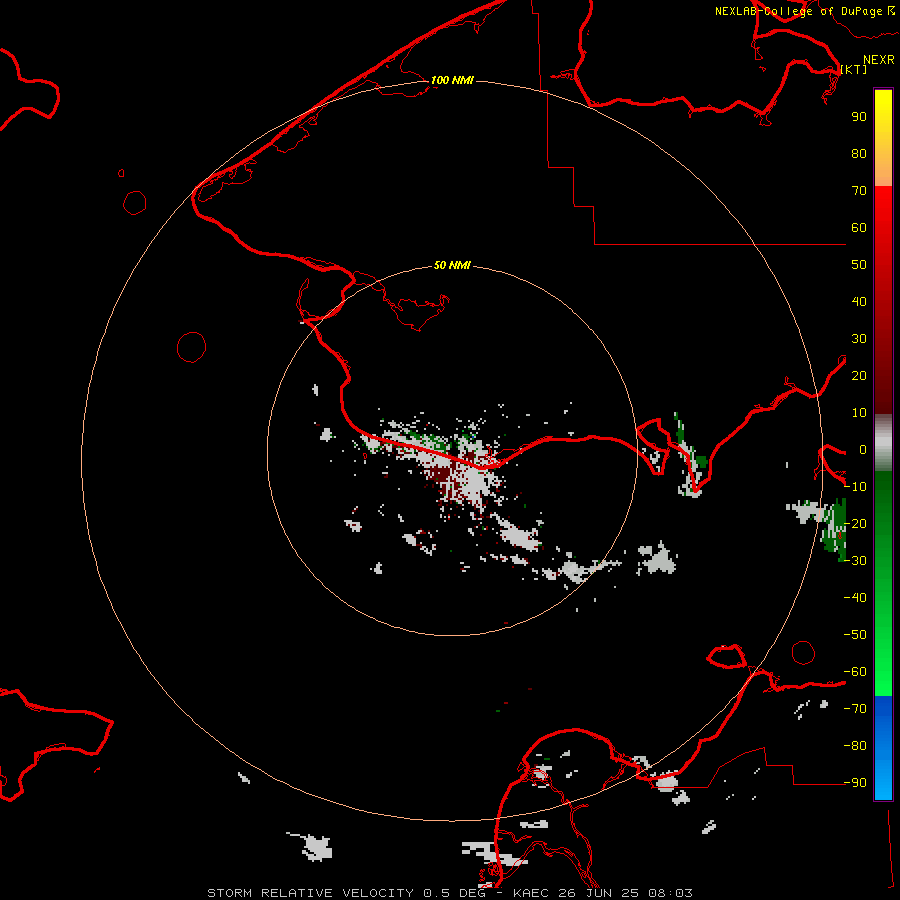The height and width of the screenshot is (900, 900).
Task: Click the positive 50 scale label
Action: point(859,265)
